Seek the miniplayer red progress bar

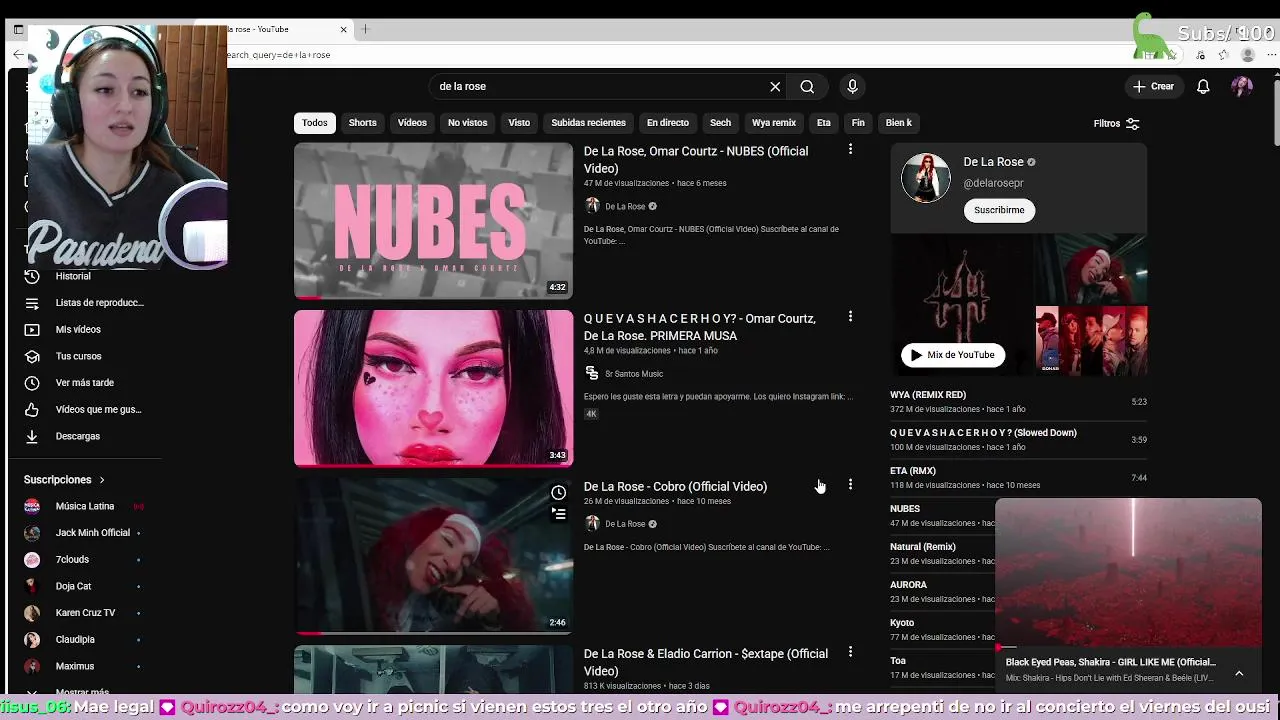click(x=1128, y=647)
